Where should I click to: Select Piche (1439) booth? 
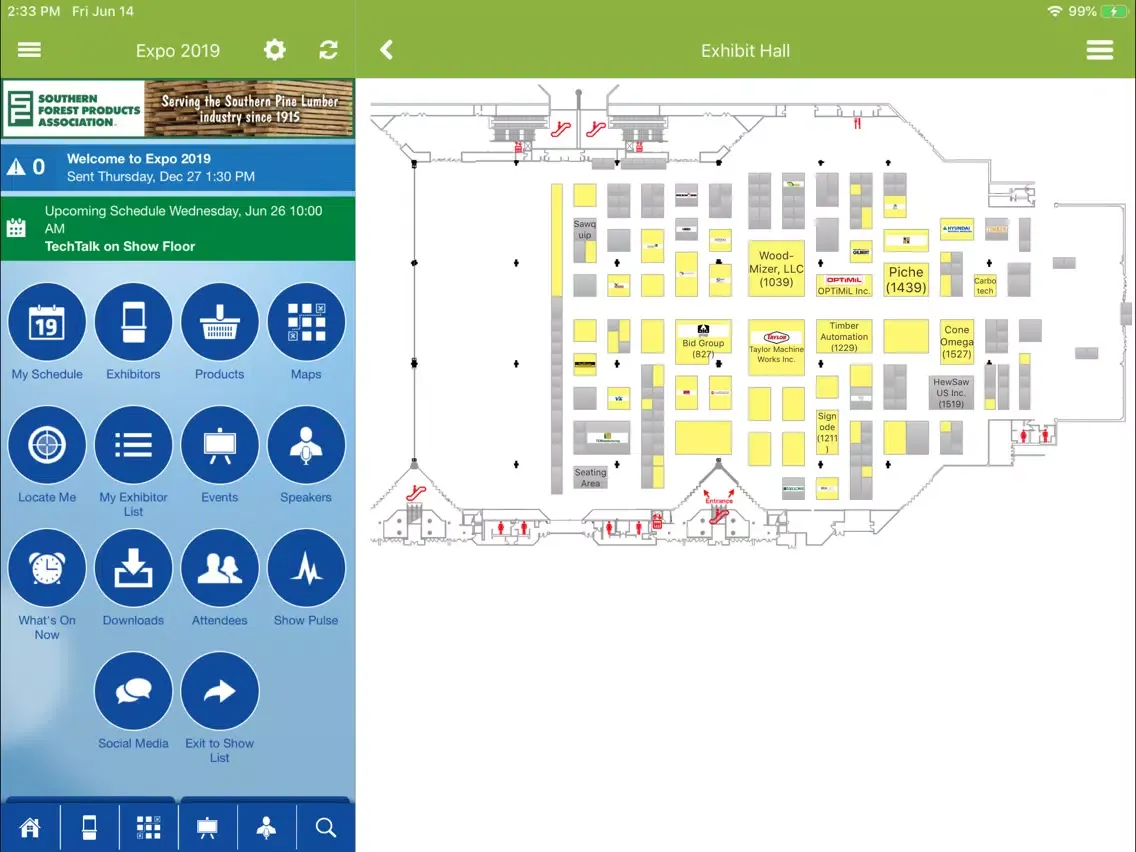906,280
